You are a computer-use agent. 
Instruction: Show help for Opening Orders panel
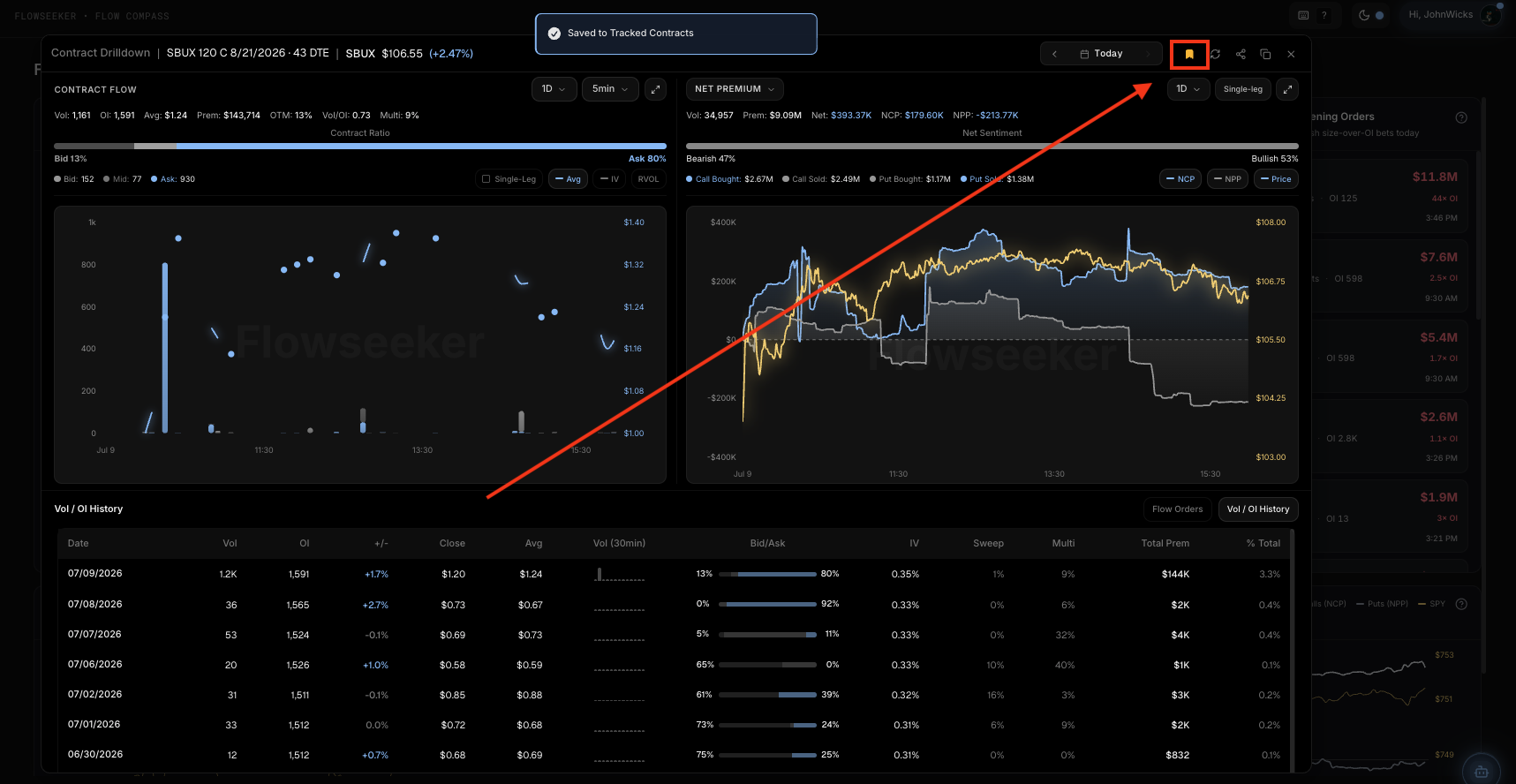(1461, 117)
